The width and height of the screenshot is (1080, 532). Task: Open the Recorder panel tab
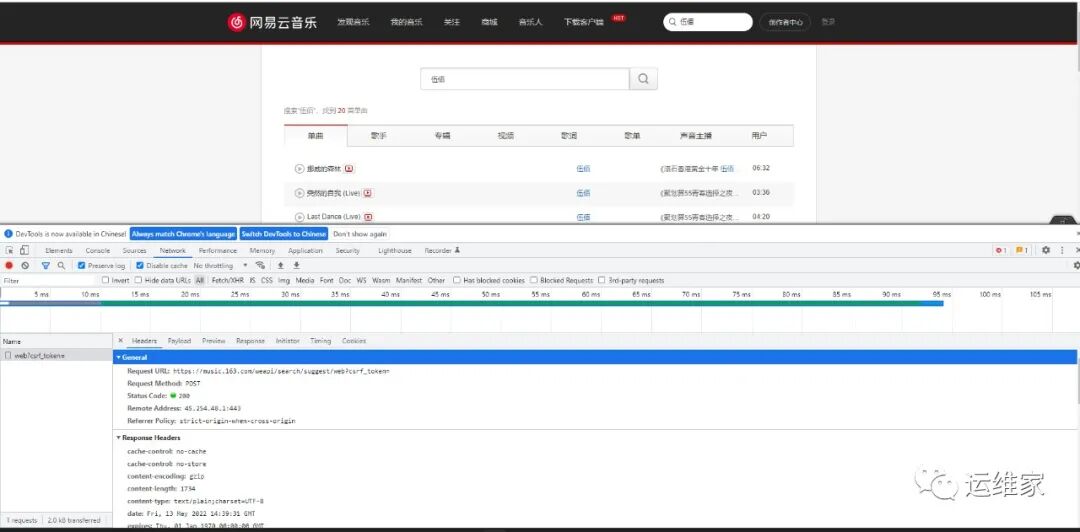pyautogui.click(x=442, y=251)
